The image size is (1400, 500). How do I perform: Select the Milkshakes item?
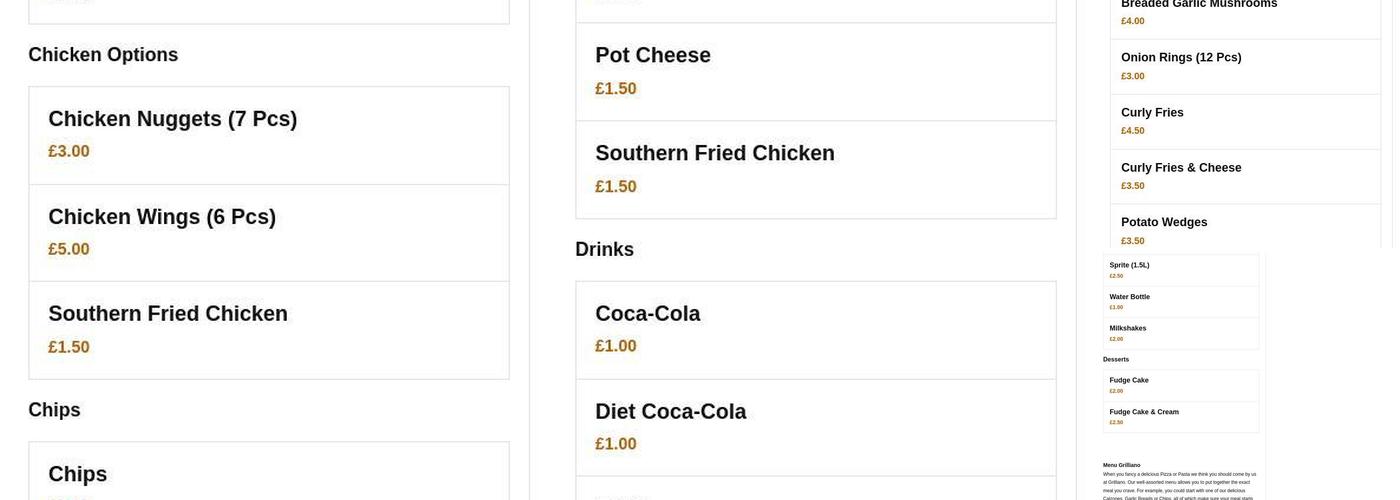coord(1181,333)
